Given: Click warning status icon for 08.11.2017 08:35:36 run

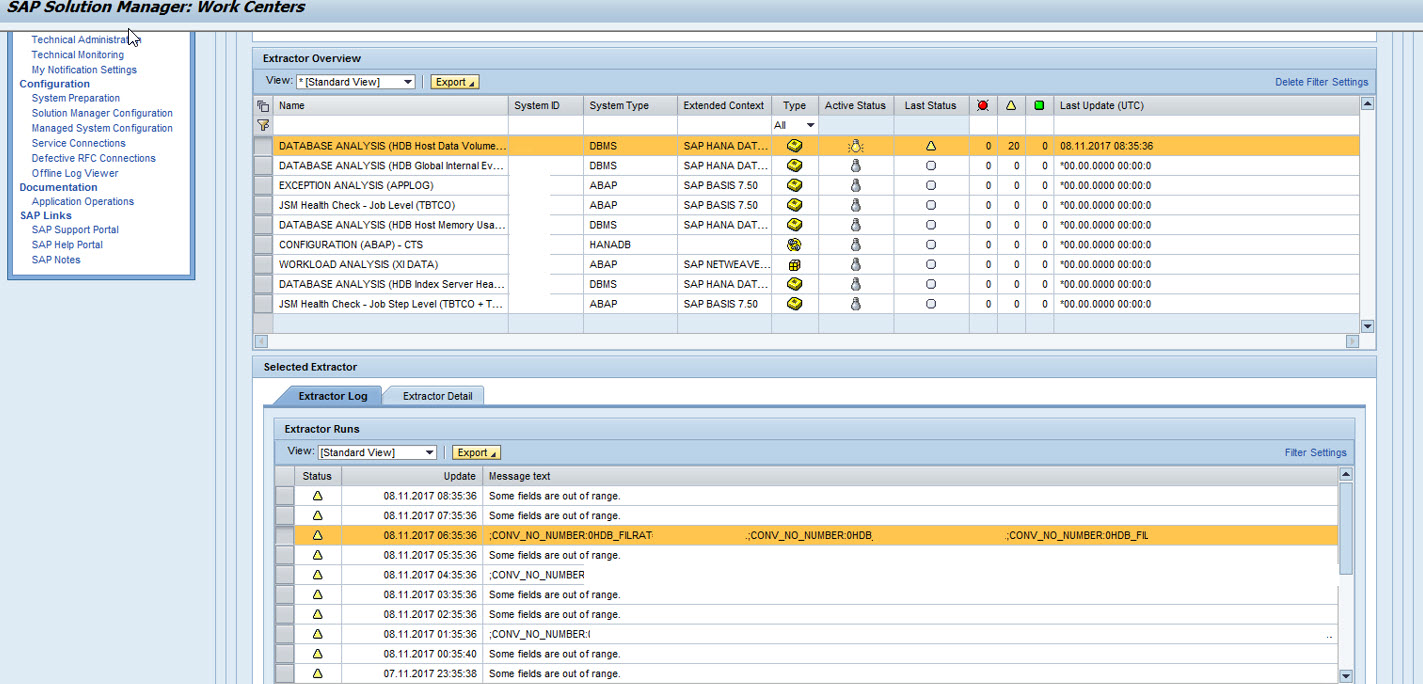Looking at the screenshot, I should [x=317, y=496].
